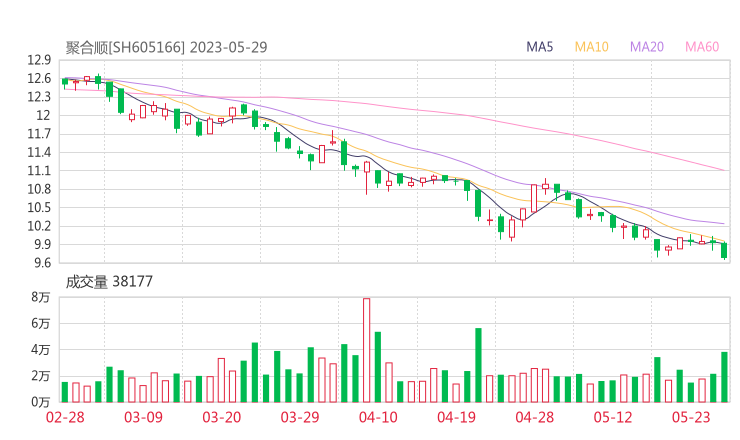The image size is (740, 440).
Task: Click the tall green volume bar after 04-19
Action: 478,365
